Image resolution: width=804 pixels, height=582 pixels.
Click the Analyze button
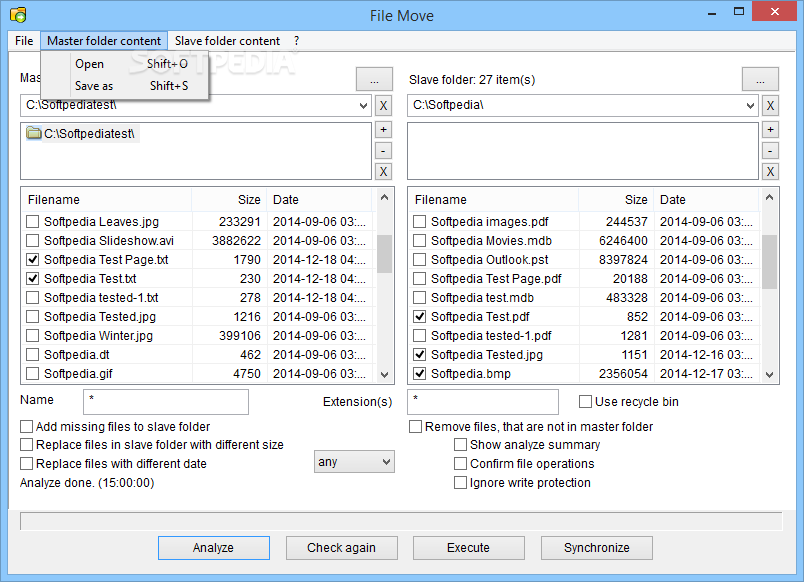pos(214,548)
